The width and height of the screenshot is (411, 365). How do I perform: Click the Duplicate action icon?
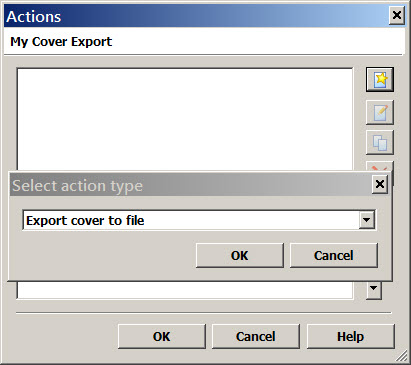(x=380, y=143)
